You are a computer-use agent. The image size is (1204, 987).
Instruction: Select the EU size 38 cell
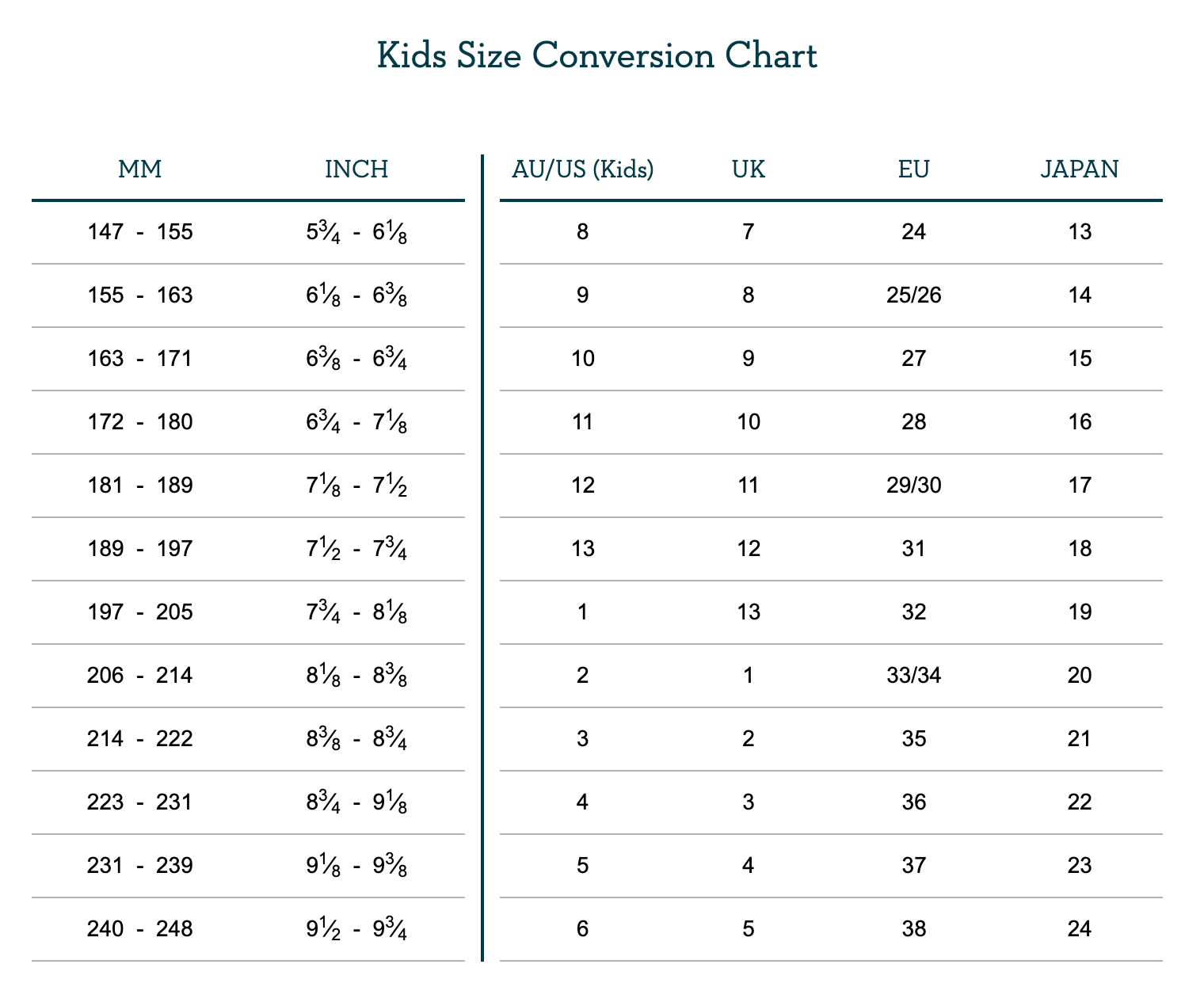(914, 928)
